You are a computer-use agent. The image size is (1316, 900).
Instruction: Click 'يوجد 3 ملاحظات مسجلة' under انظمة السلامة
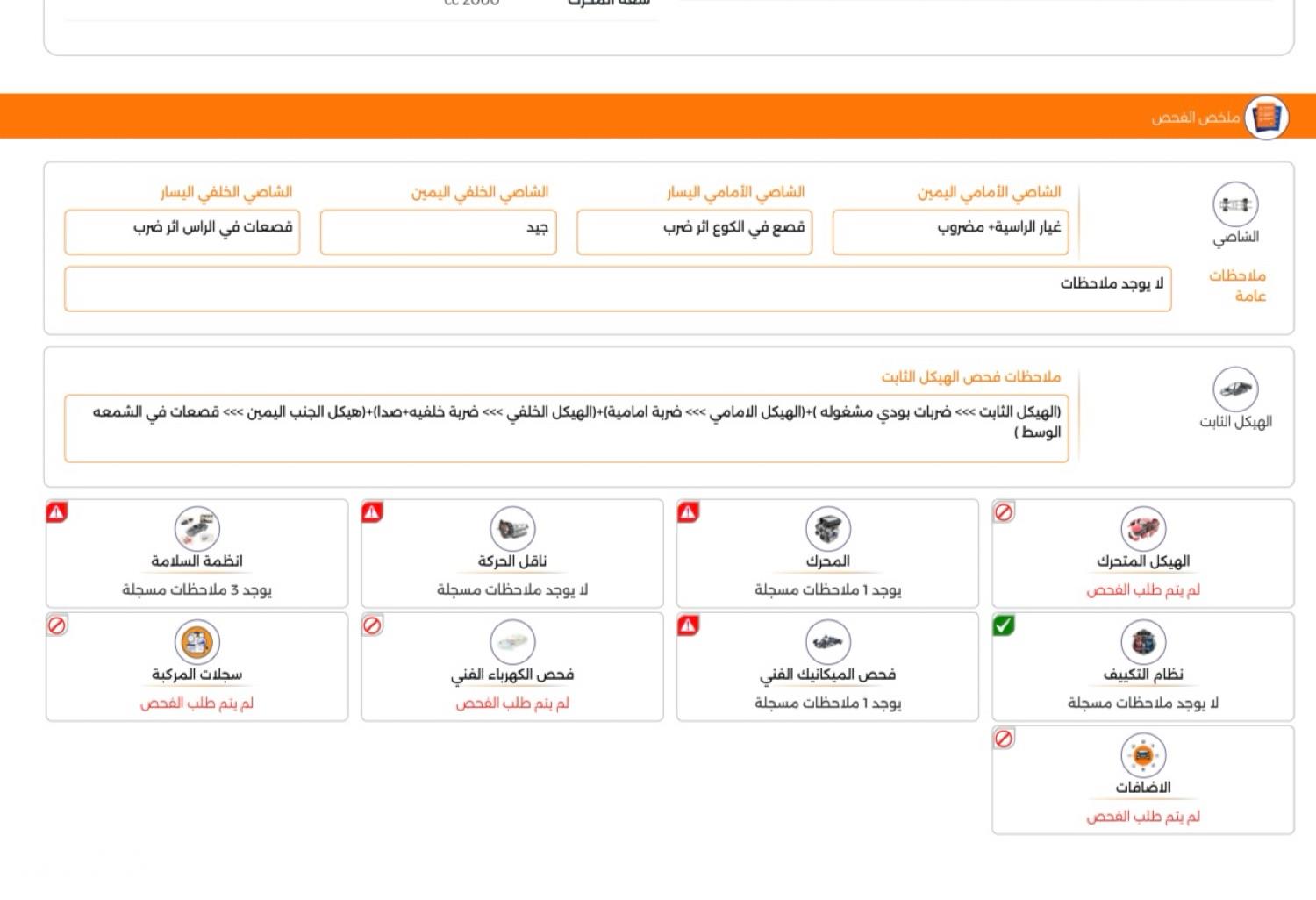click(197, 590)
